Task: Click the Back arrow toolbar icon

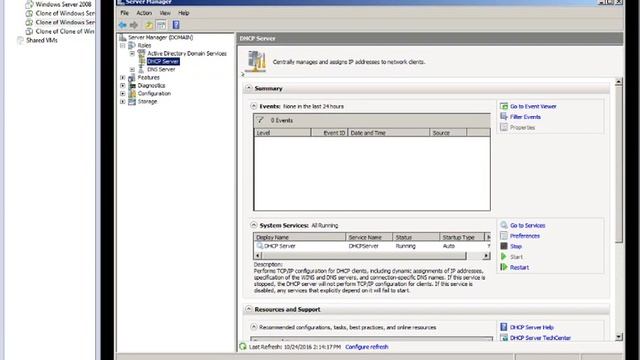Action: pyautogui.click(x=122, y=25)
